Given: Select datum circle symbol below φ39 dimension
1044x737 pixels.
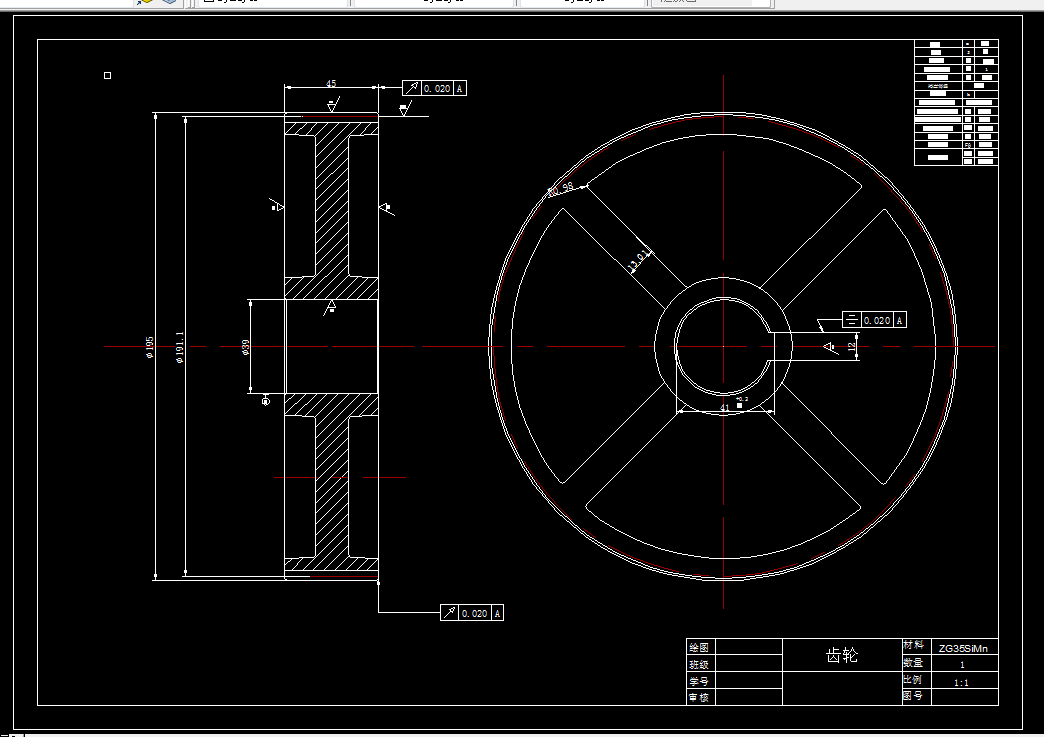Looking at the screenshot, I should tap(266, 401).
